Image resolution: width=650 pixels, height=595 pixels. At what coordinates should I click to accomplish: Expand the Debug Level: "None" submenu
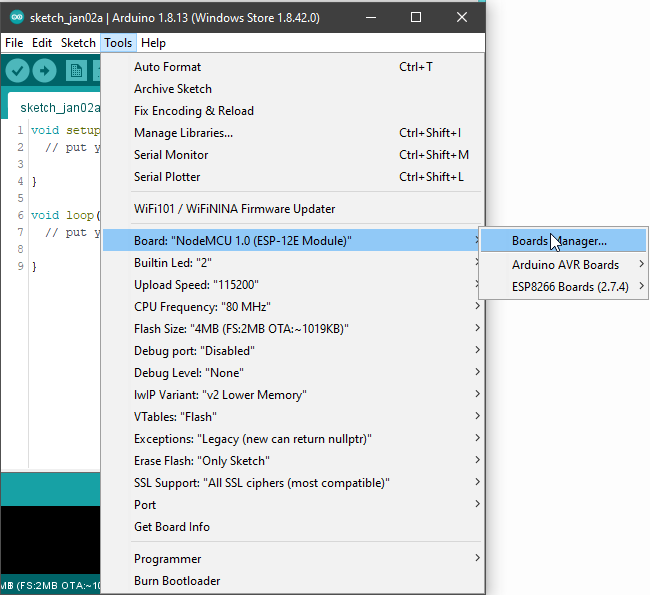point(293,372)
